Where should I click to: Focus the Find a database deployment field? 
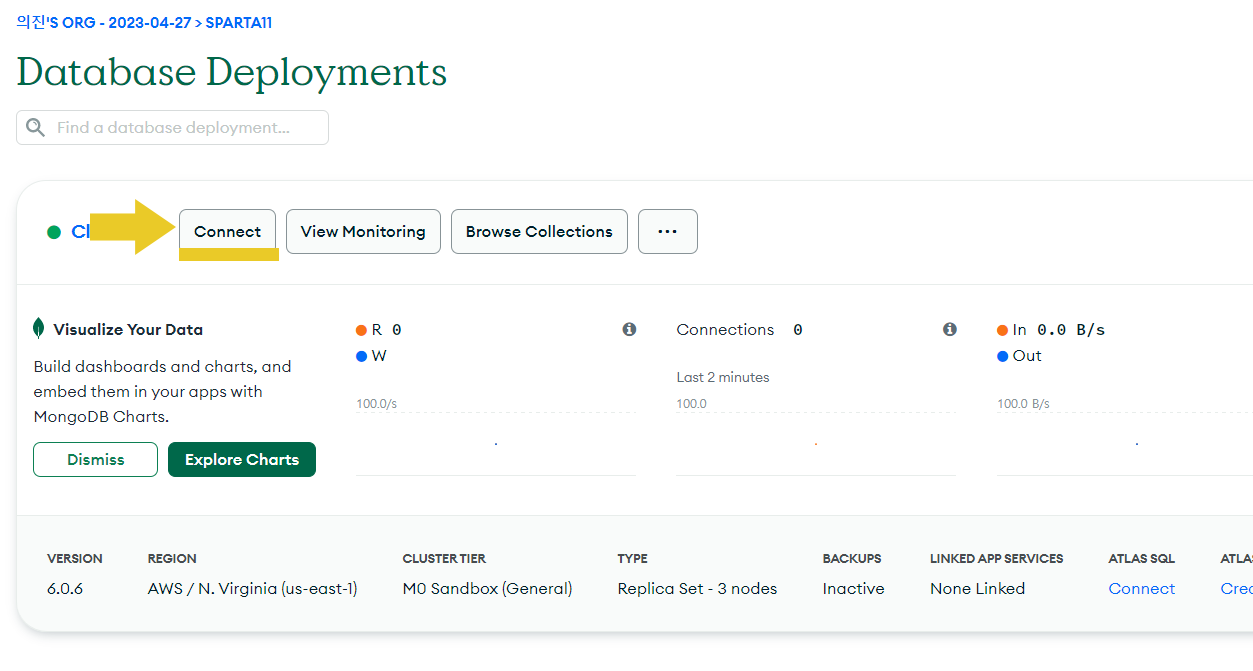coord(172,127)
